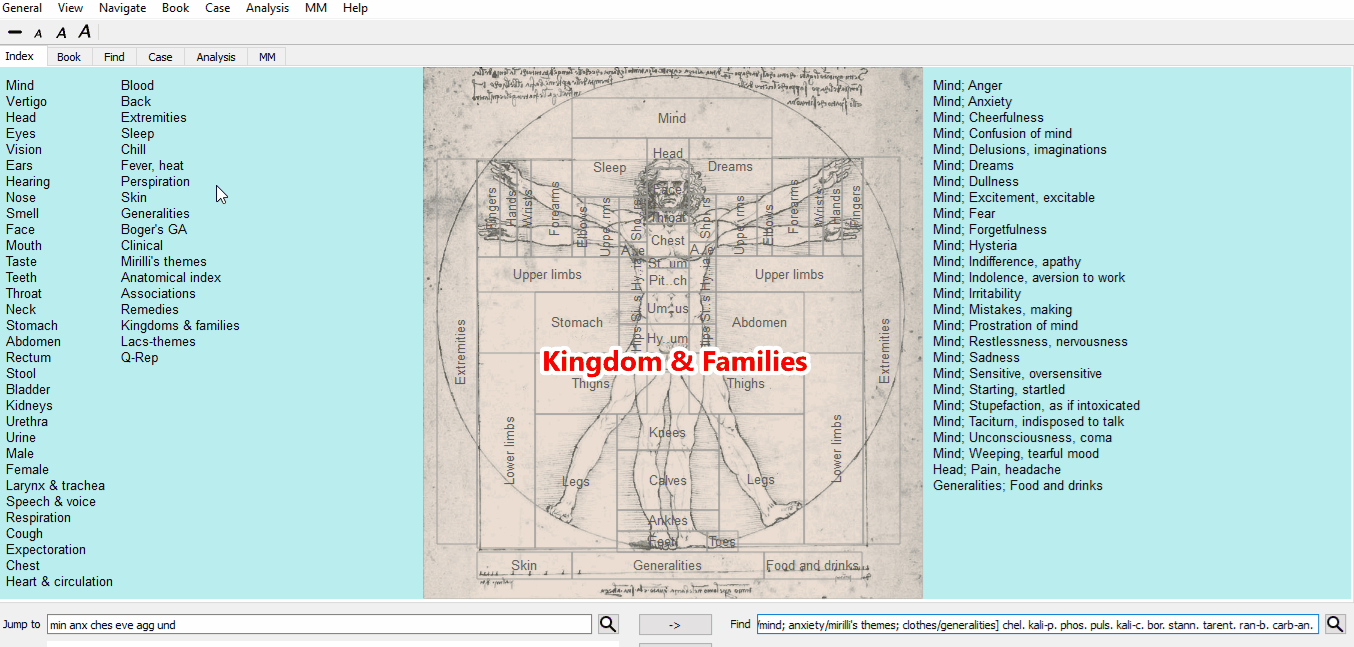
Task: Click the Food and drinks box on diagram
Action: click(812, 565)
